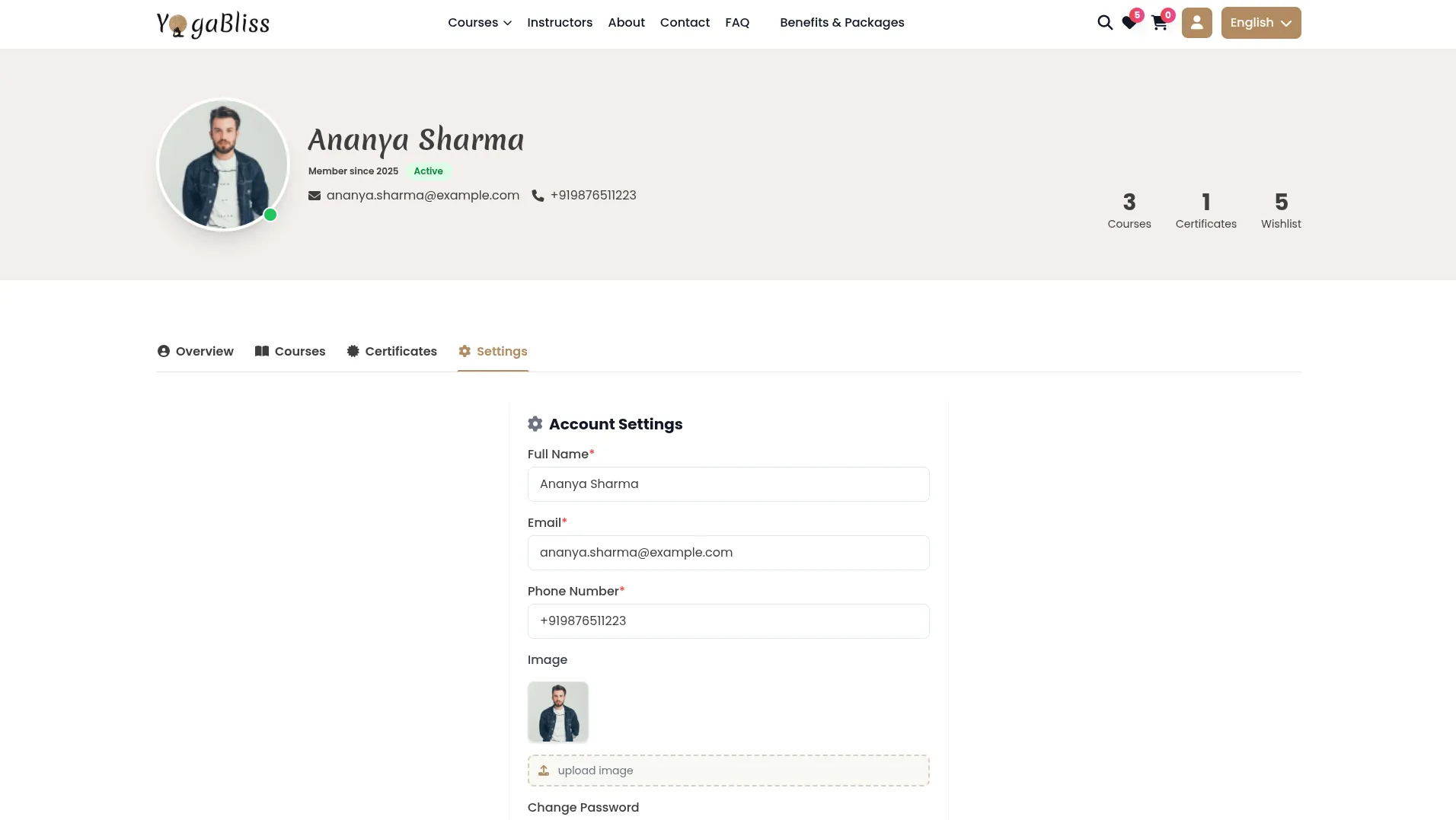Open the shopping cart icon

(x=1159, y=23)
